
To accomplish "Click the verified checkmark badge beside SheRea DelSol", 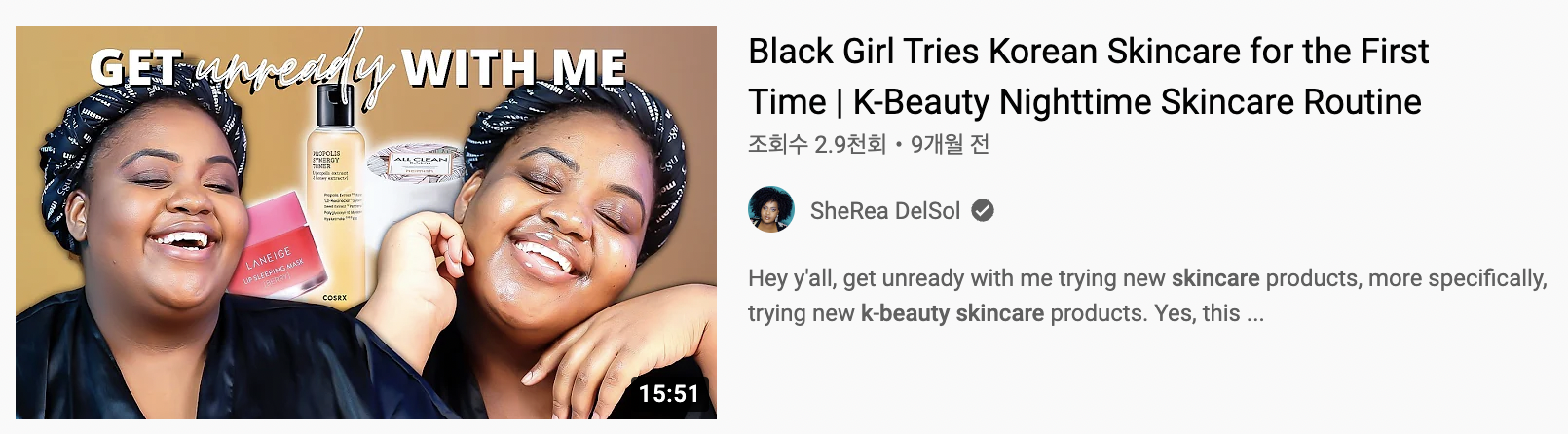I will [983, 210].
